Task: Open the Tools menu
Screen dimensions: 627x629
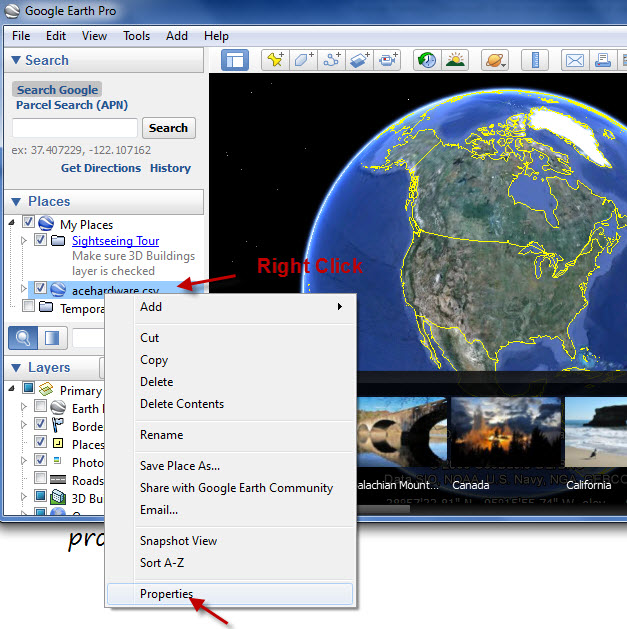Action: pyautogui.click(x=136, y=36)
